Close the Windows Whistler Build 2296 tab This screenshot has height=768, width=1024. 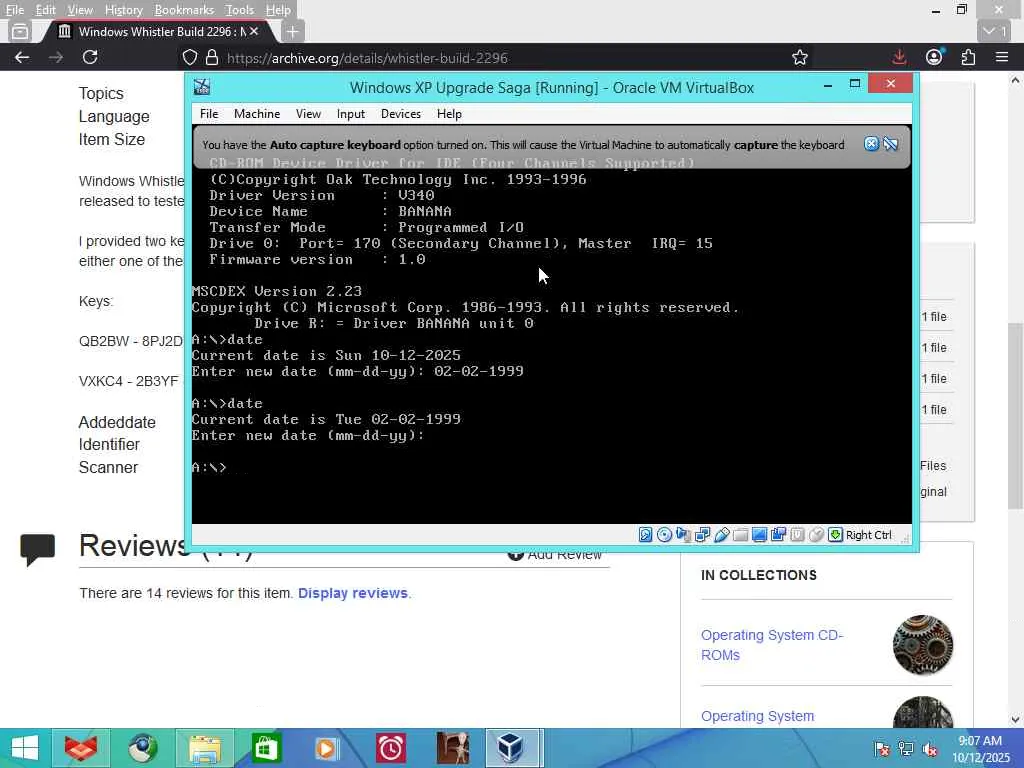(254, 31)
